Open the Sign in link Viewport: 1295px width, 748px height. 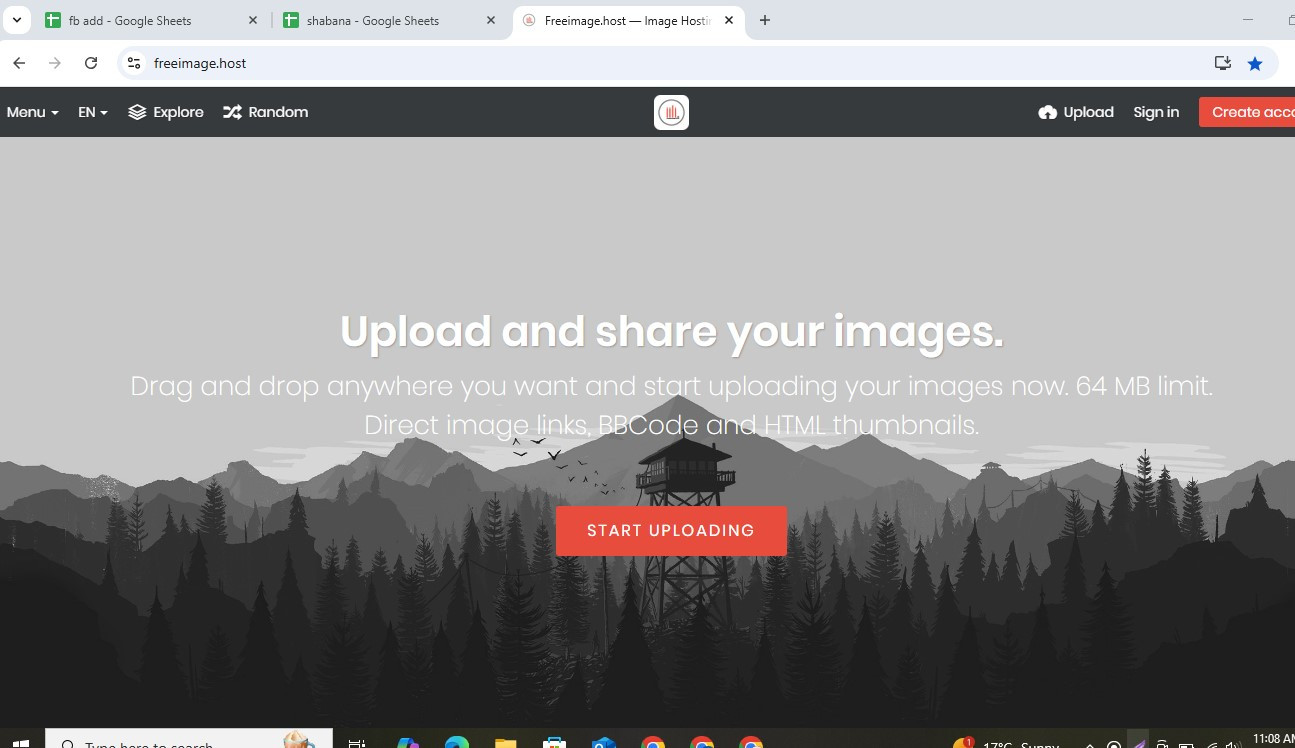1156,112
